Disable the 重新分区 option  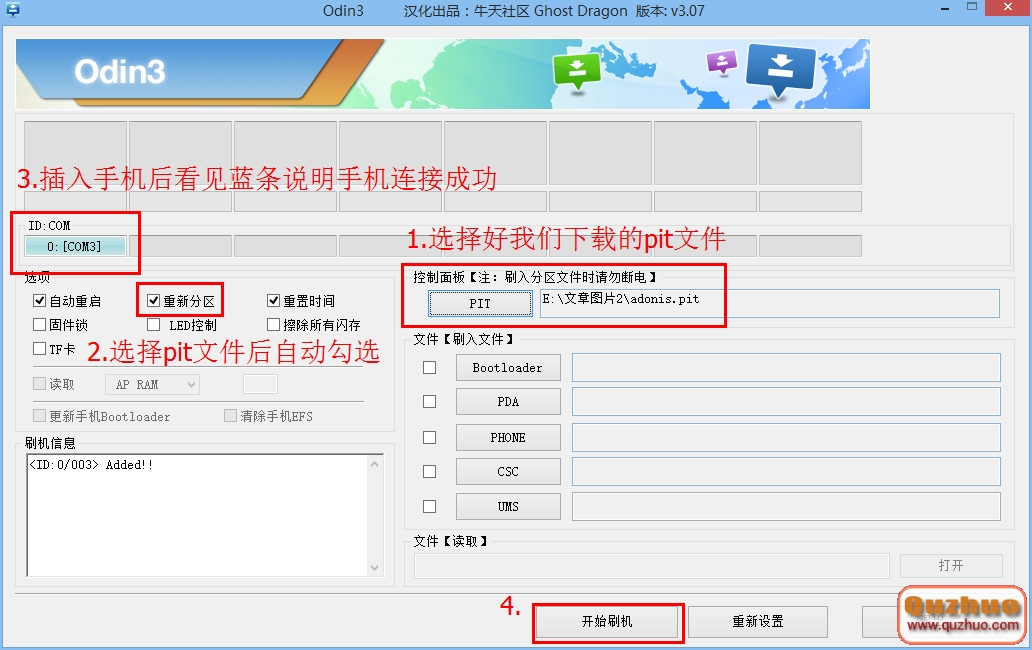click(153, 300)
